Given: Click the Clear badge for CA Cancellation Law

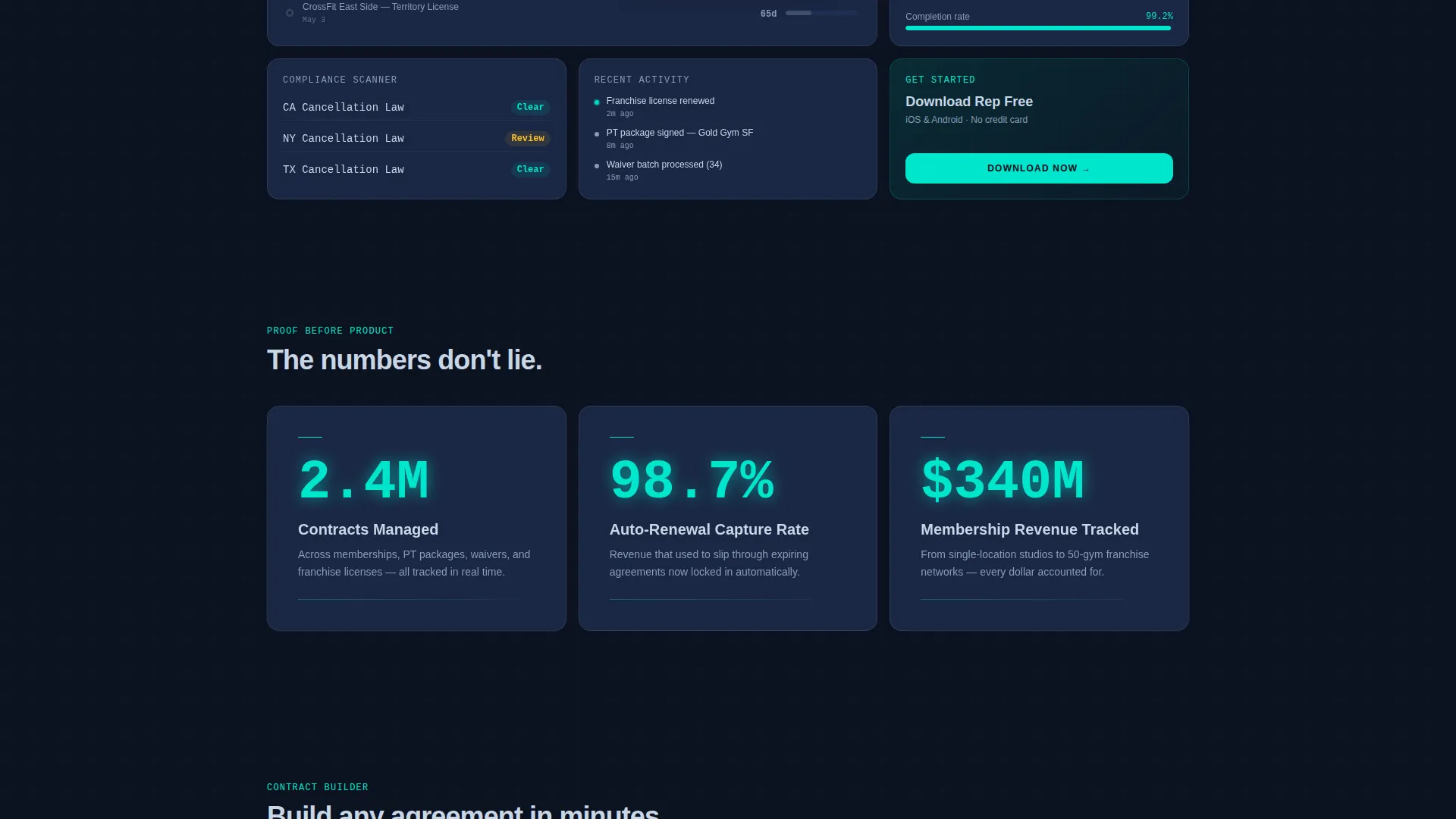Looking at the screenshot, I should point(530,108).
